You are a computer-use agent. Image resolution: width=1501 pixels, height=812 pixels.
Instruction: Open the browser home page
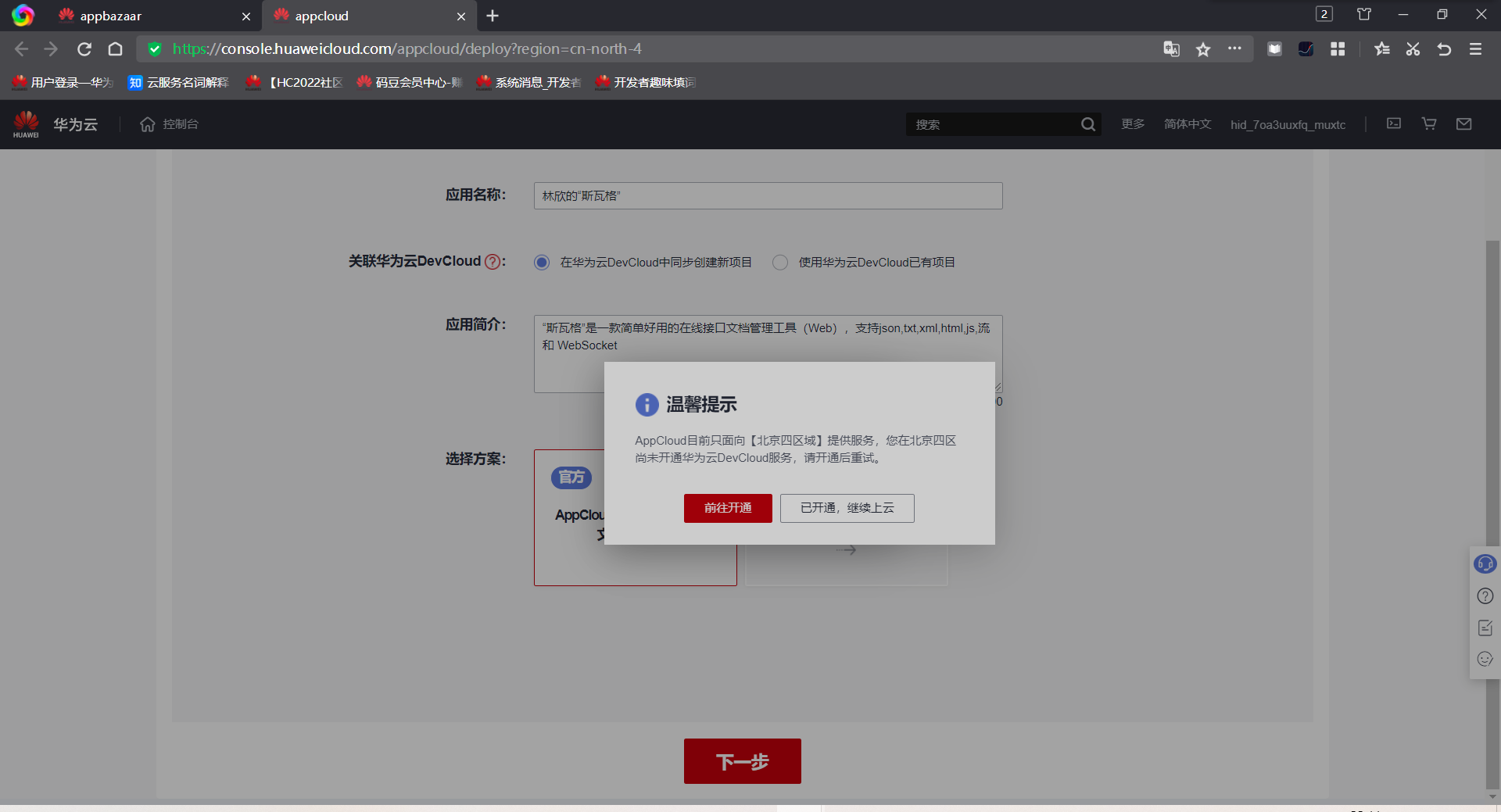click(115, 49)
